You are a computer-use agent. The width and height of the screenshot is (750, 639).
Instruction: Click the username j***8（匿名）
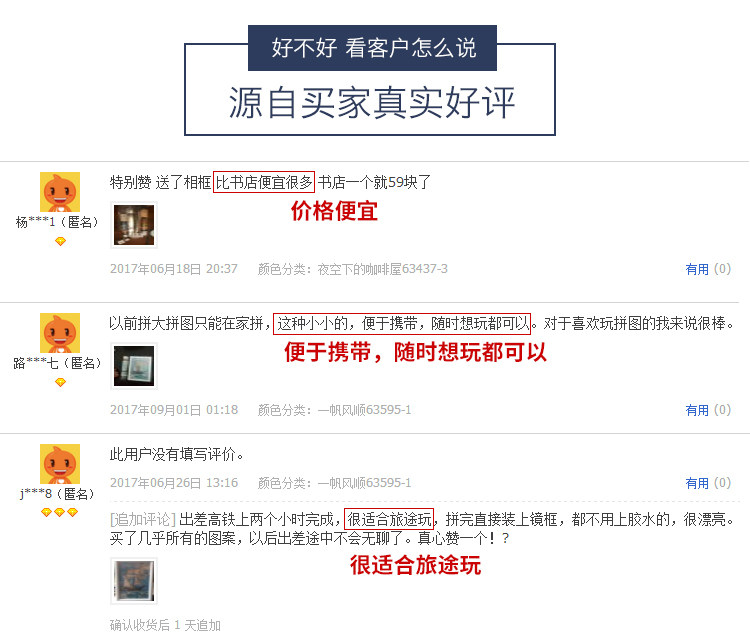coord(58,494)
